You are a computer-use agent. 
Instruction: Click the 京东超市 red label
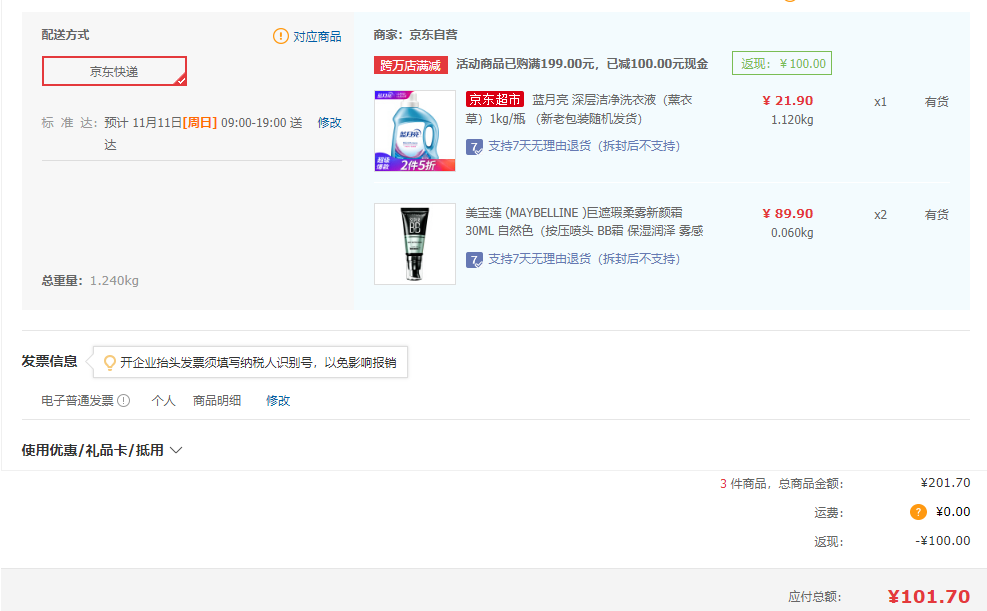tap(495, 99)
